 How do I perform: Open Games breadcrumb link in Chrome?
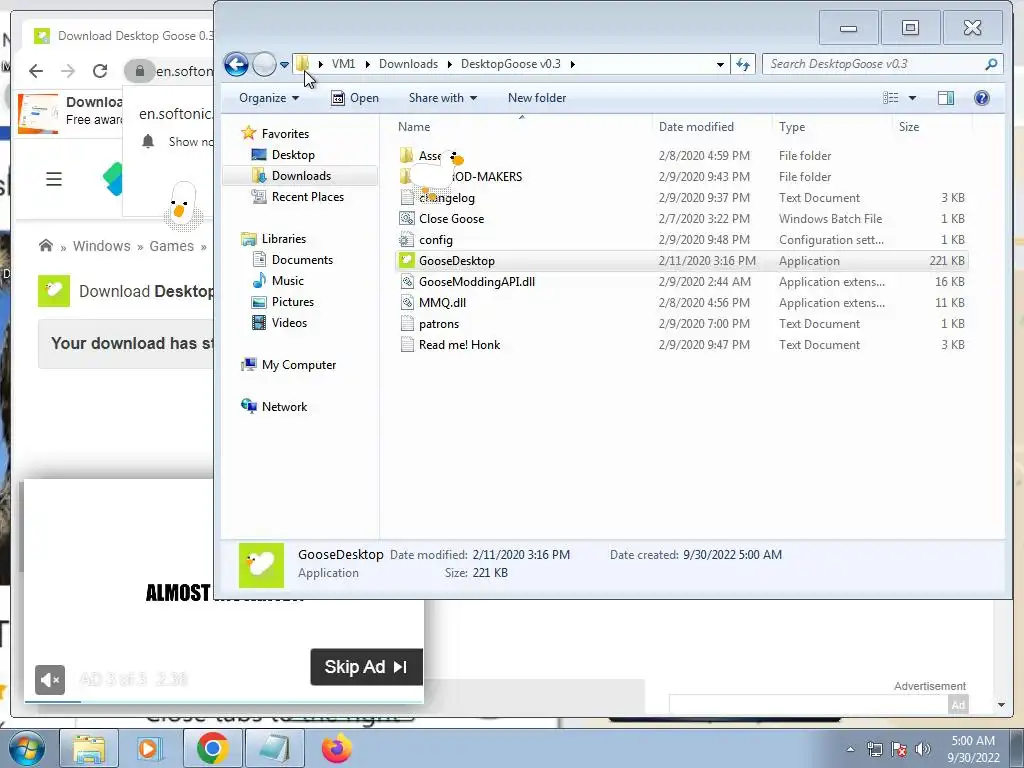point(171,246)
